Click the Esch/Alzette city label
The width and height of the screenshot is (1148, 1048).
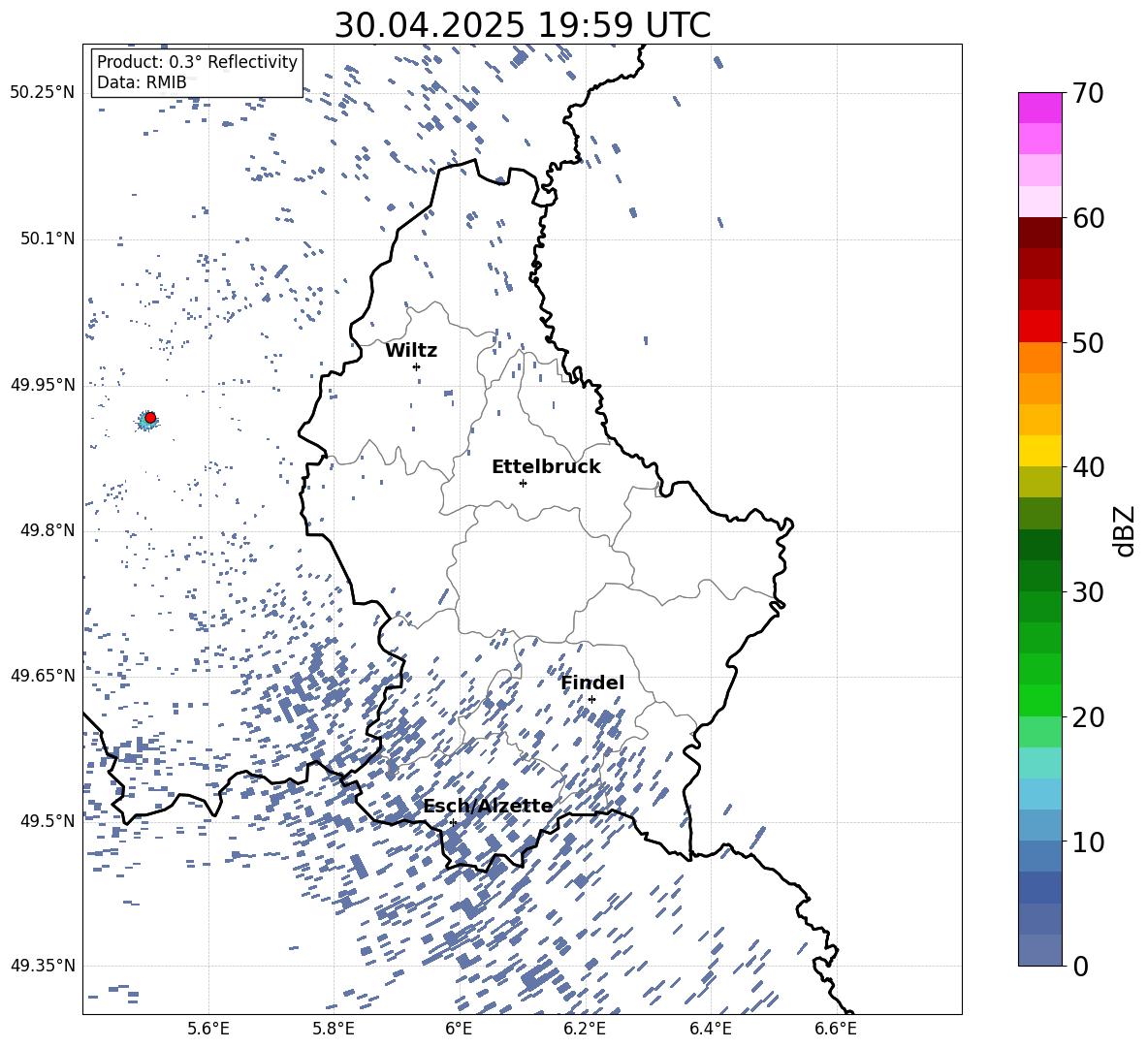488,806
